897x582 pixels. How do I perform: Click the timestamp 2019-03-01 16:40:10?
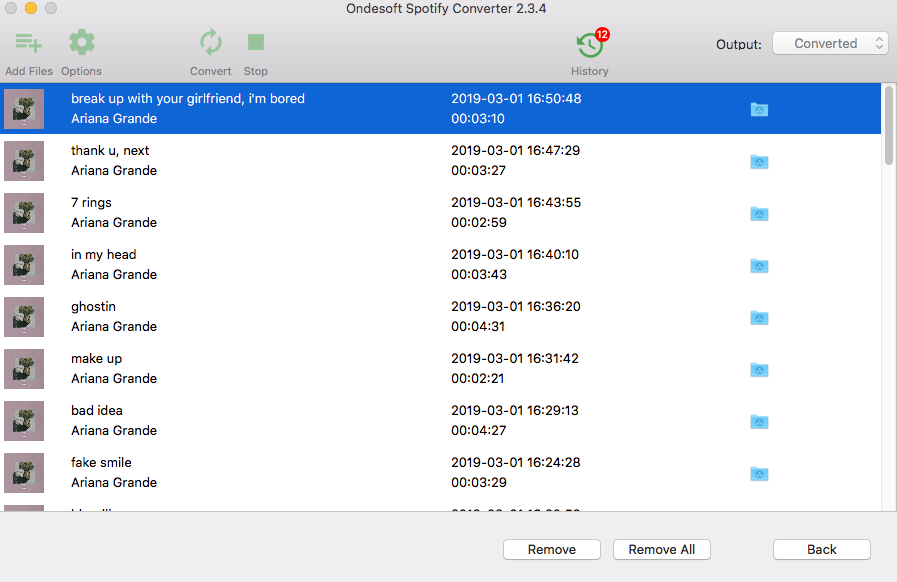pos(515,255)
